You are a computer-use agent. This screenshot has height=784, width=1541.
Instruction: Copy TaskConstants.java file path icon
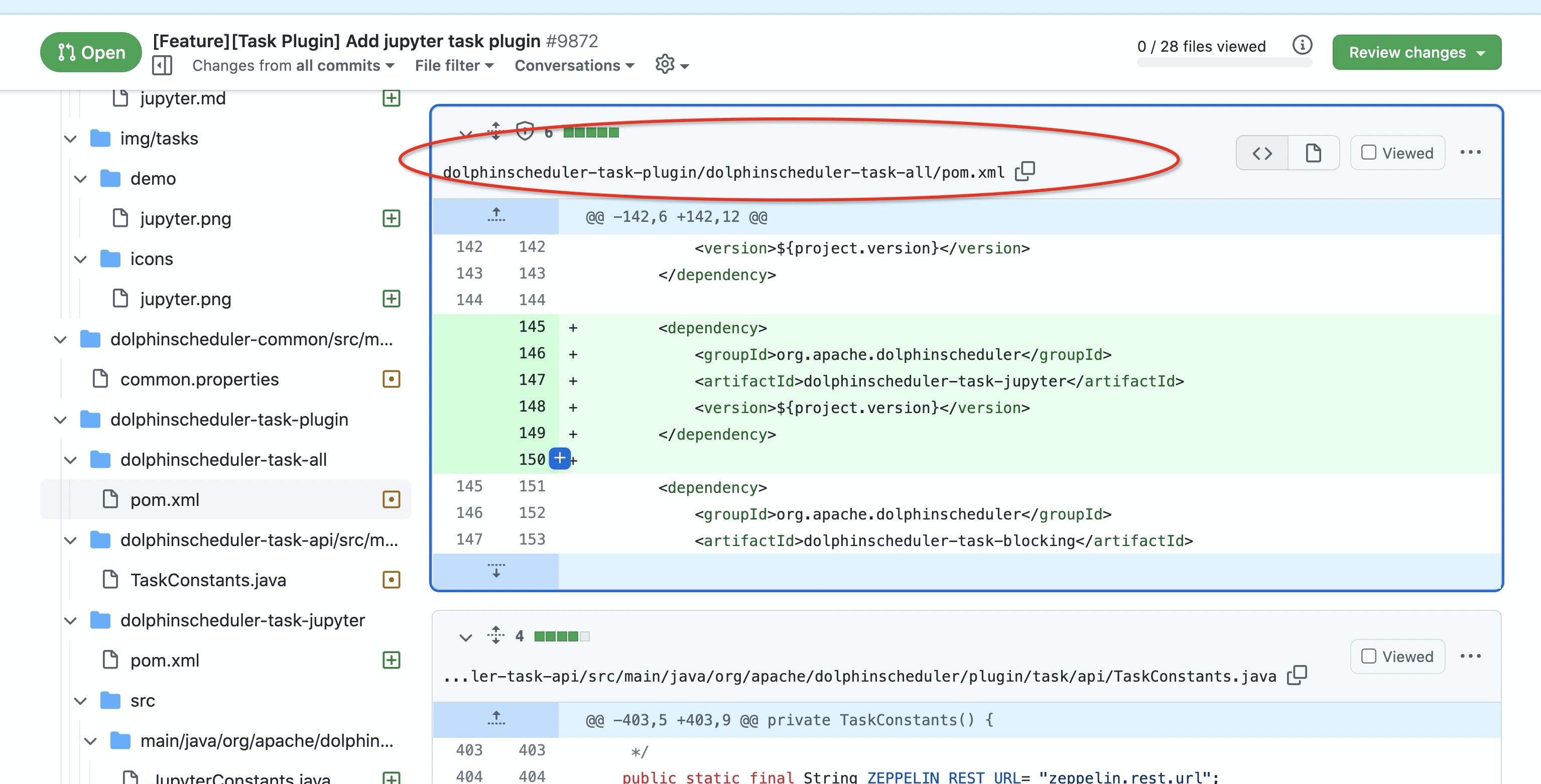[x=1297, y=675]
